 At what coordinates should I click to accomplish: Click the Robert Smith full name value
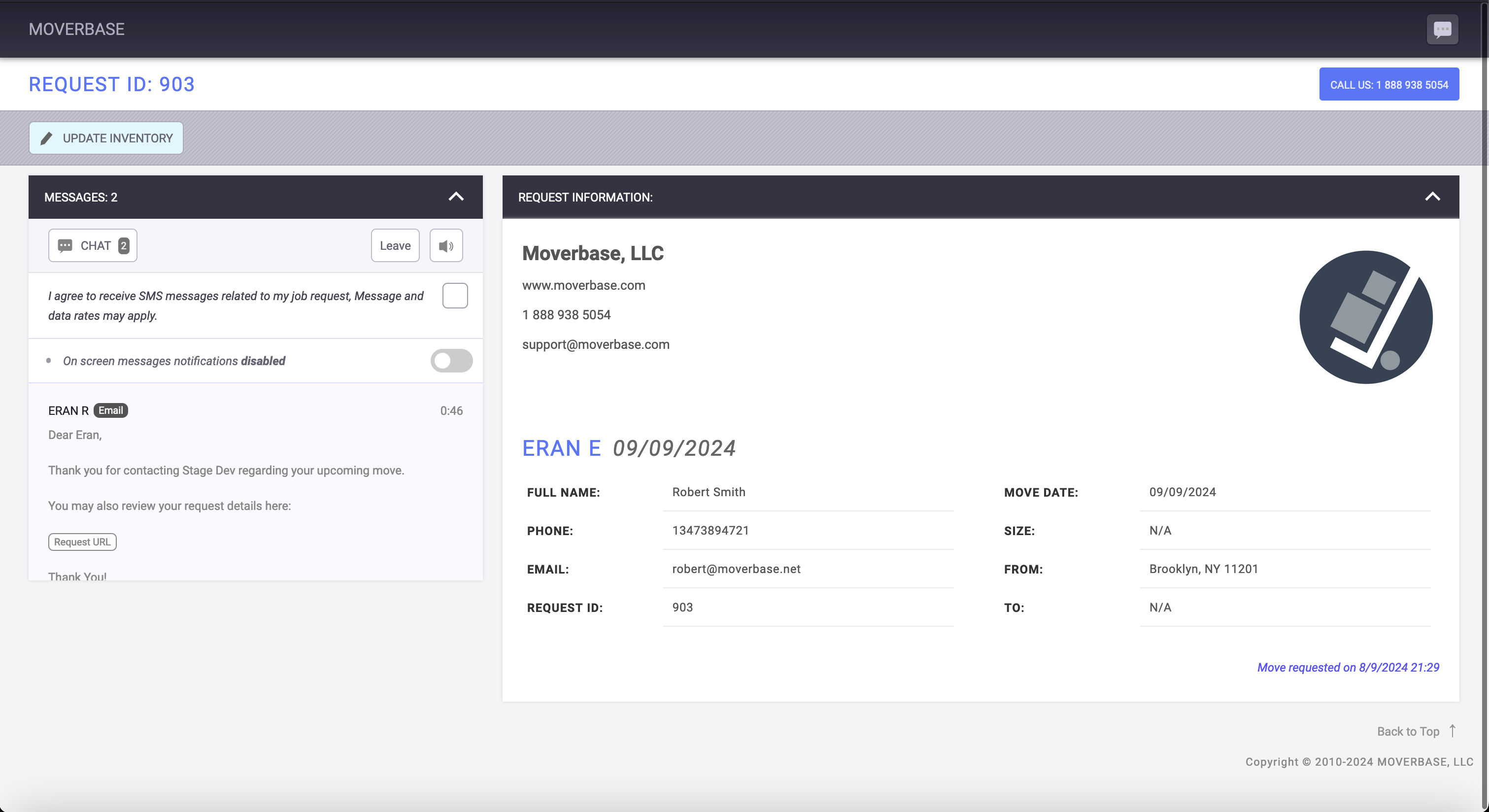click(709, 492)
